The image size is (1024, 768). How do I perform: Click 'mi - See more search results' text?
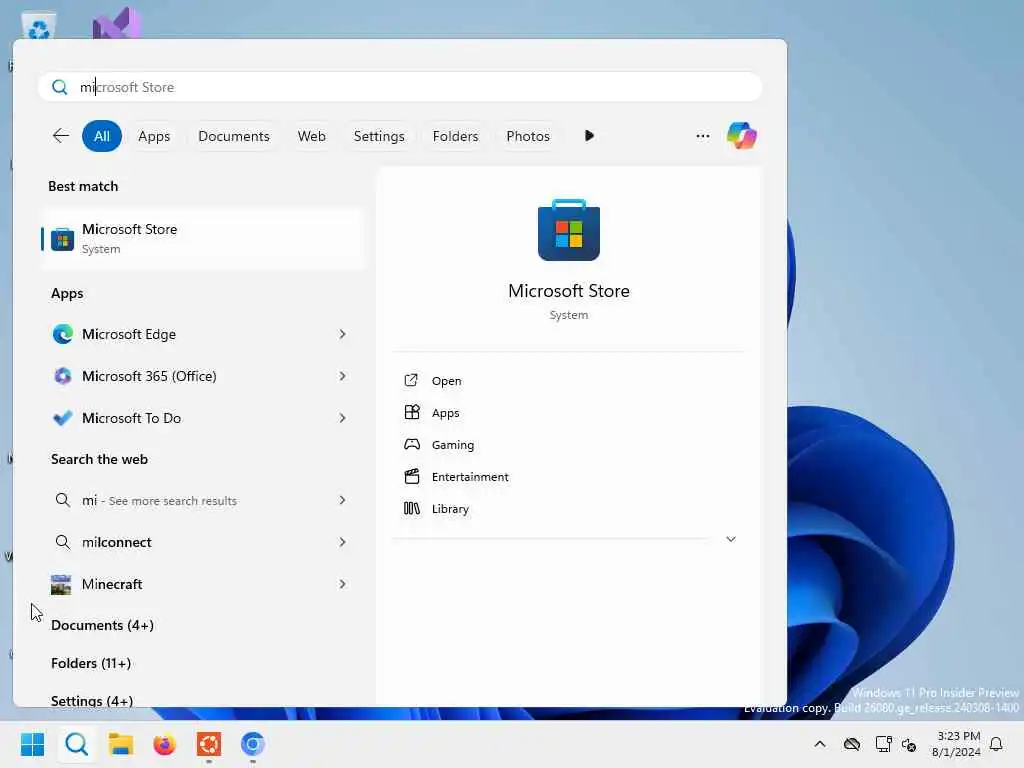pos(159,500)
